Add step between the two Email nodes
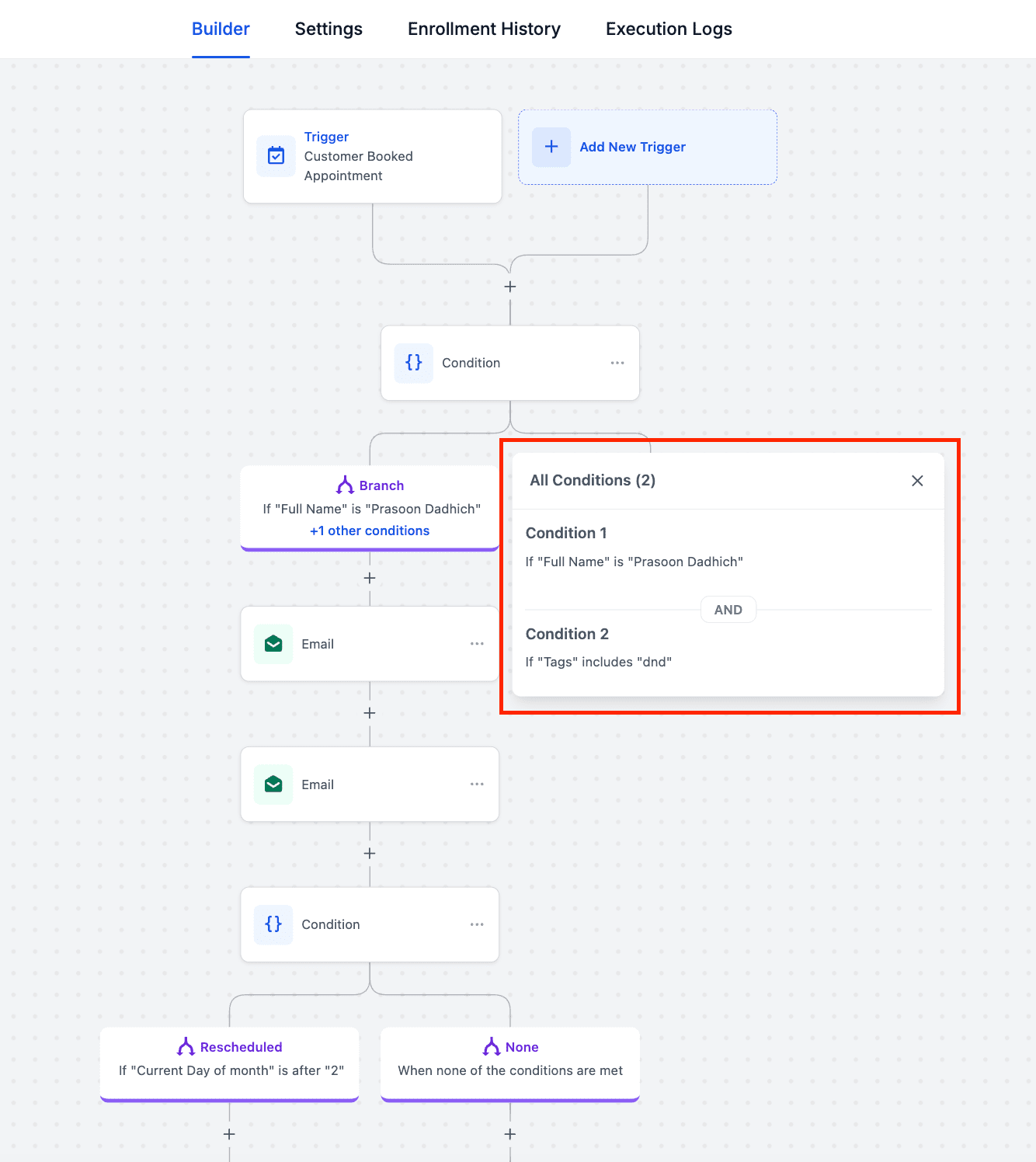This screenshot has width=1036, height=1162. [x=370, y=713]
